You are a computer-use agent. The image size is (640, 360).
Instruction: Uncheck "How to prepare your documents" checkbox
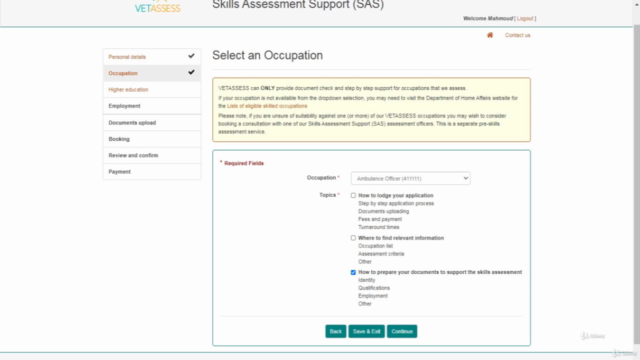coord(353,272)
